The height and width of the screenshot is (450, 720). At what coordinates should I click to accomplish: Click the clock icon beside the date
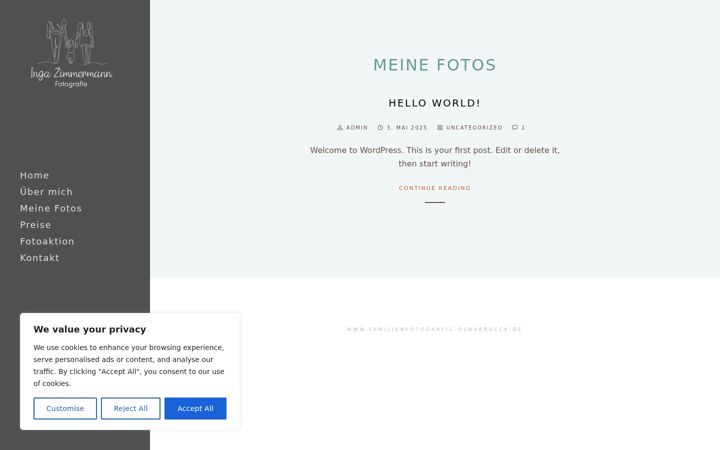point(380,128)
